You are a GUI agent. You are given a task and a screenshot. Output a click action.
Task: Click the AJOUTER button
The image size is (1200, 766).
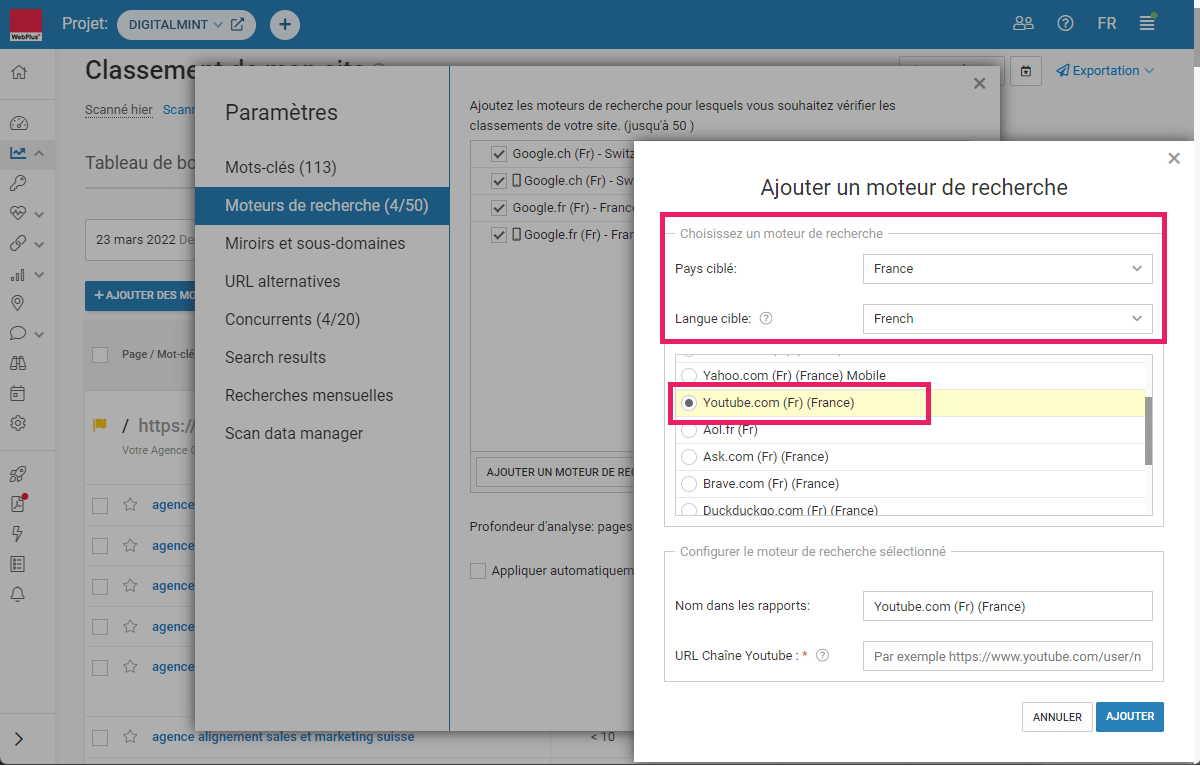coord(1129,717)
